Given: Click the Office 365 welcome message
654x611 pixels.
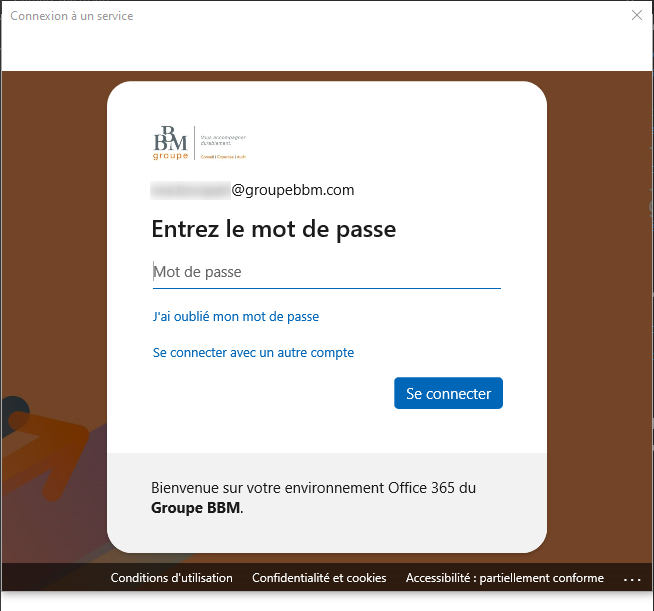Looking at the screenshot, I should 313,488.
